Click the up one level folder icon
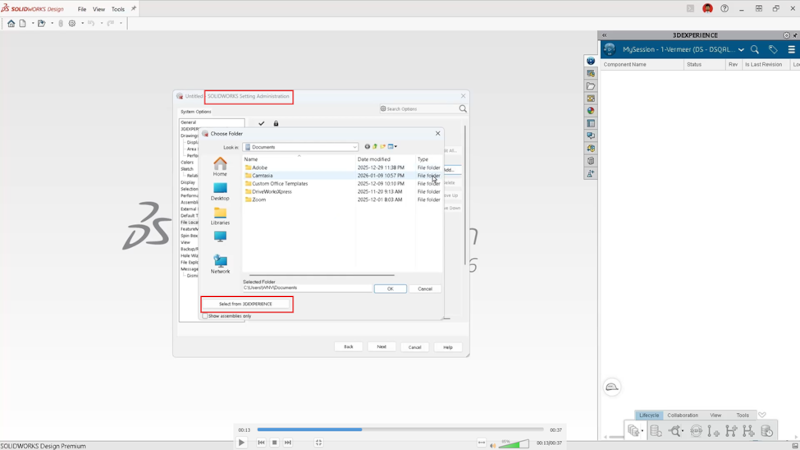Screen dimensions: 800x450 (x=375, y=147)
